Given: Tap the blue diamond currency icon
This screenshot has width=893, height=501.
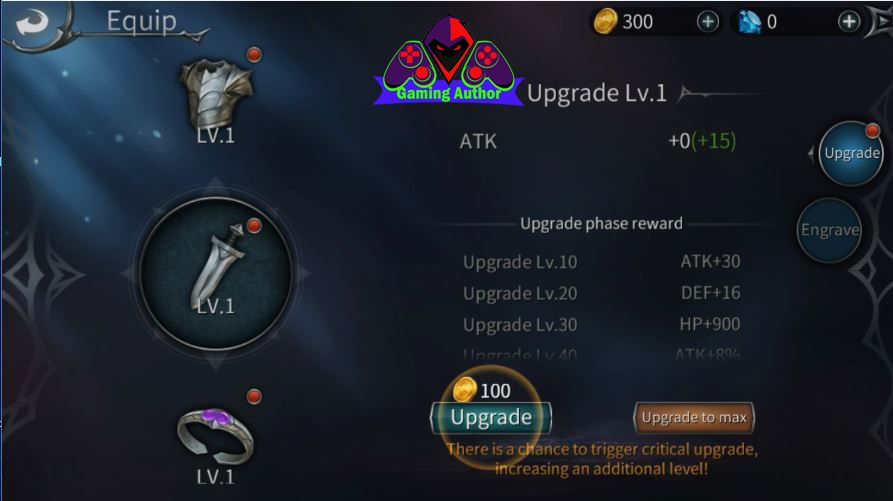Looking at the screenshot, I should 750,22.
